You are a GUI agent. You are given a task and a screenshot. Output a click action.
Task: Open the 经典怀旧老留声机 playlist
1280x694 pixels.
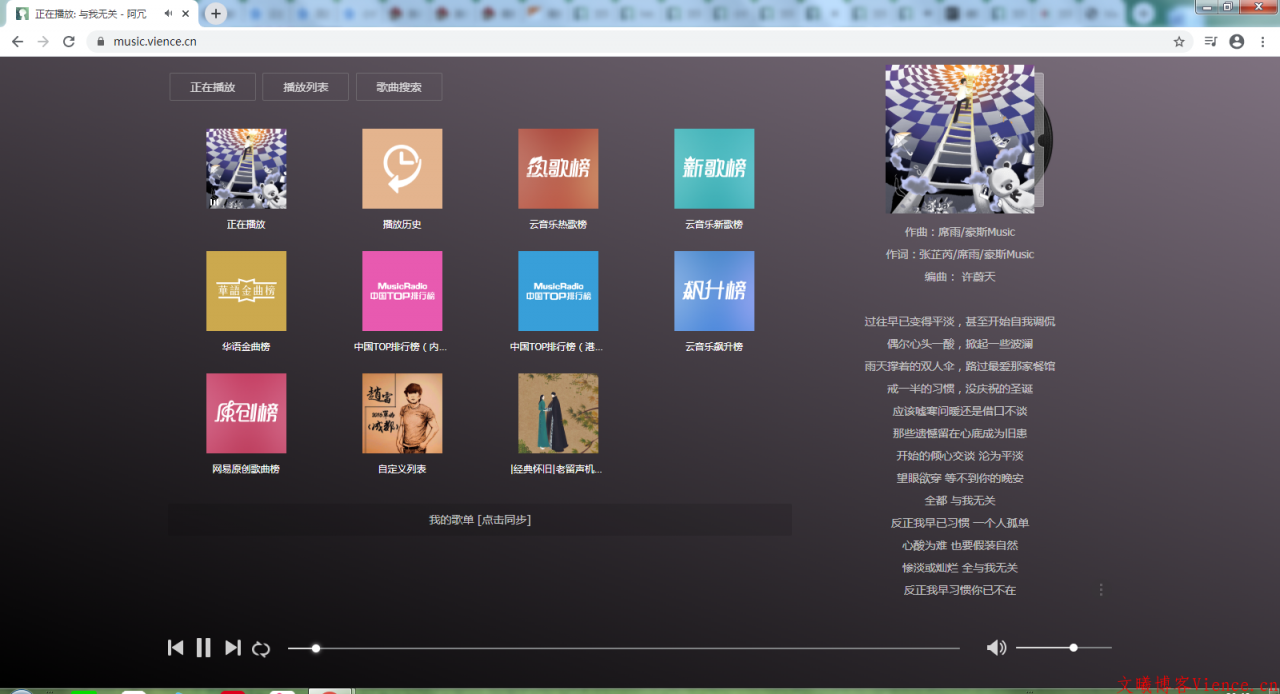[558, 413]
